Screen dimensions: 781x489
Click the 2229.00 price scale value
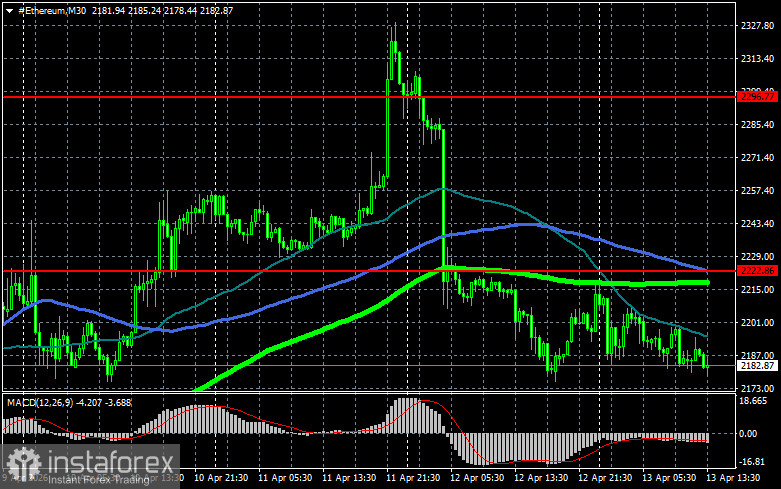(x=757, y=256)
